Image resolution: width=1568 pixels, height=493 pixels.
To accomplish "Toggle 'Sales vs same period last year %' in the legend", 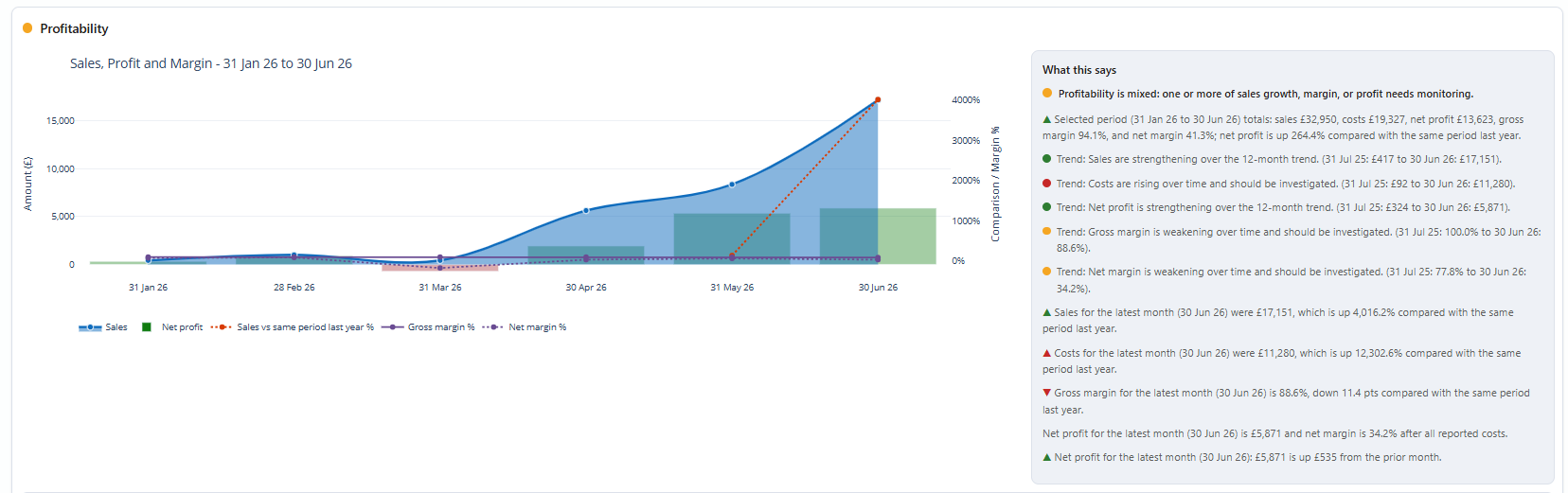I will [x=293, y=327].
